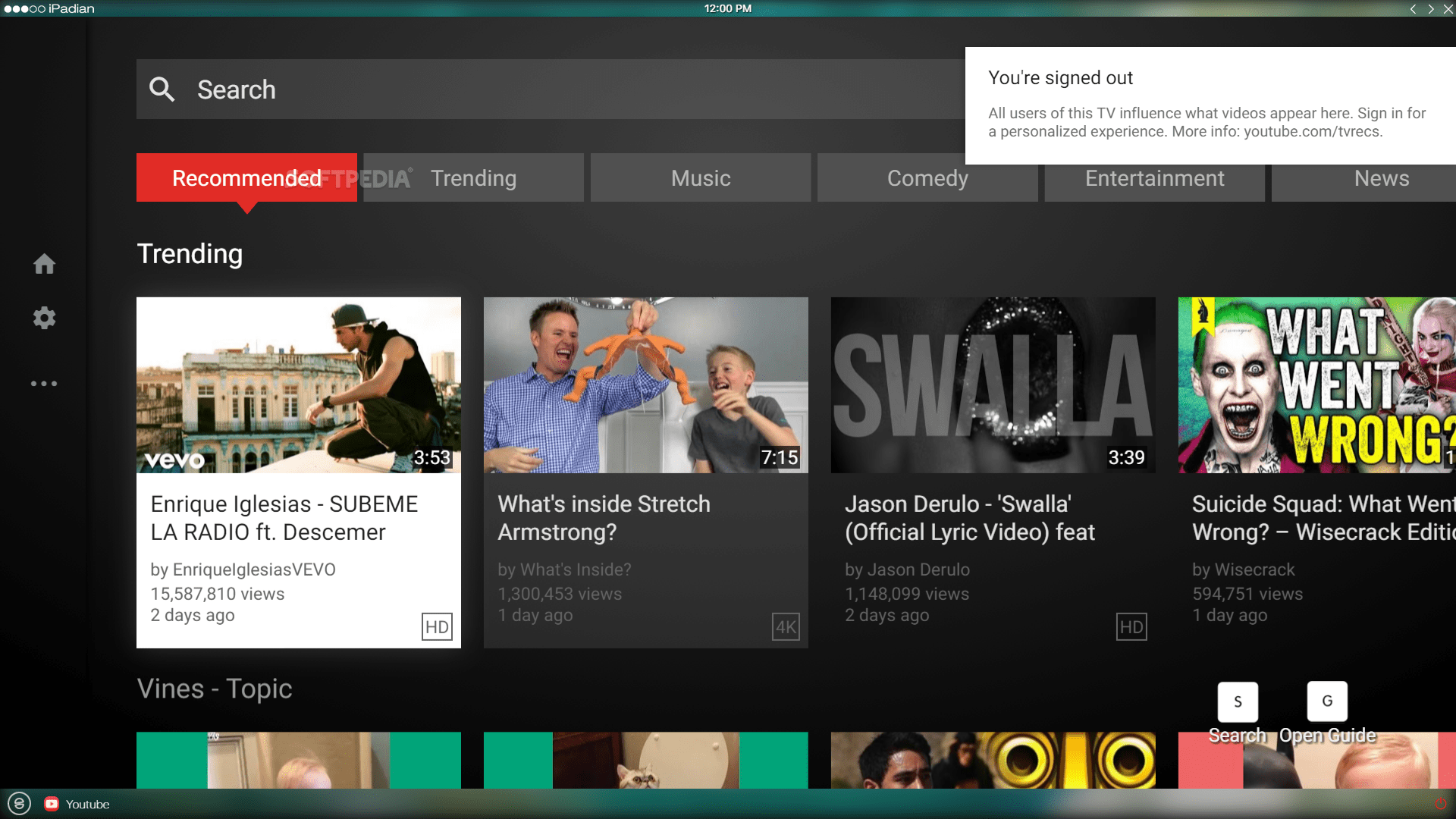Click the iPadian signal label in status bar
1456x819 pixels.
[x=49, y=8]
